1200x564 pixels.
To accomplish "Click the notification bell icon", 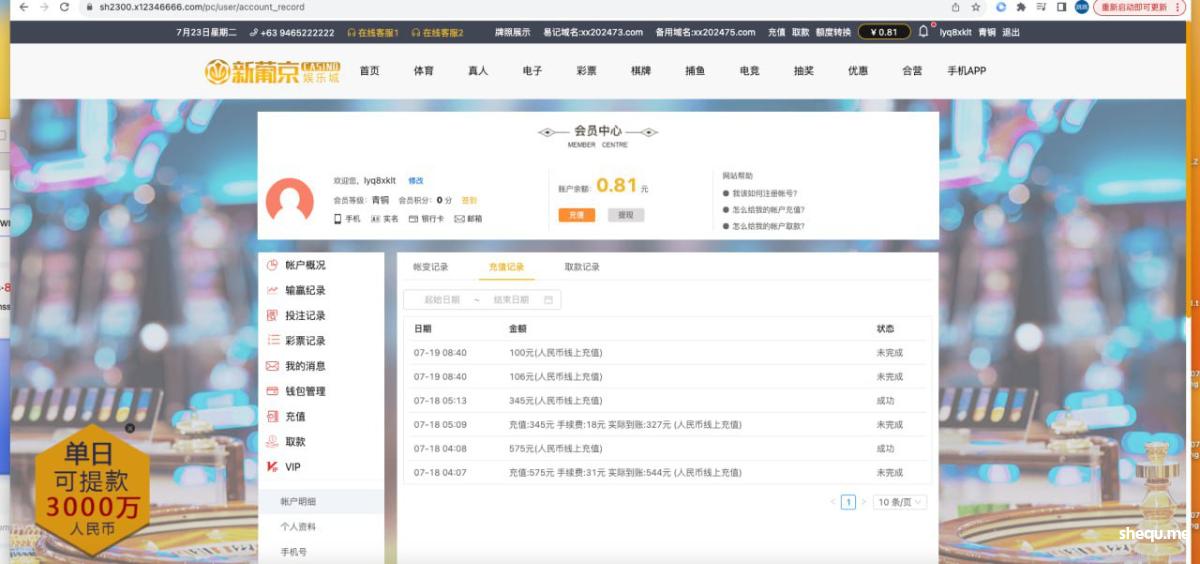I will click(x=923, y=32).
